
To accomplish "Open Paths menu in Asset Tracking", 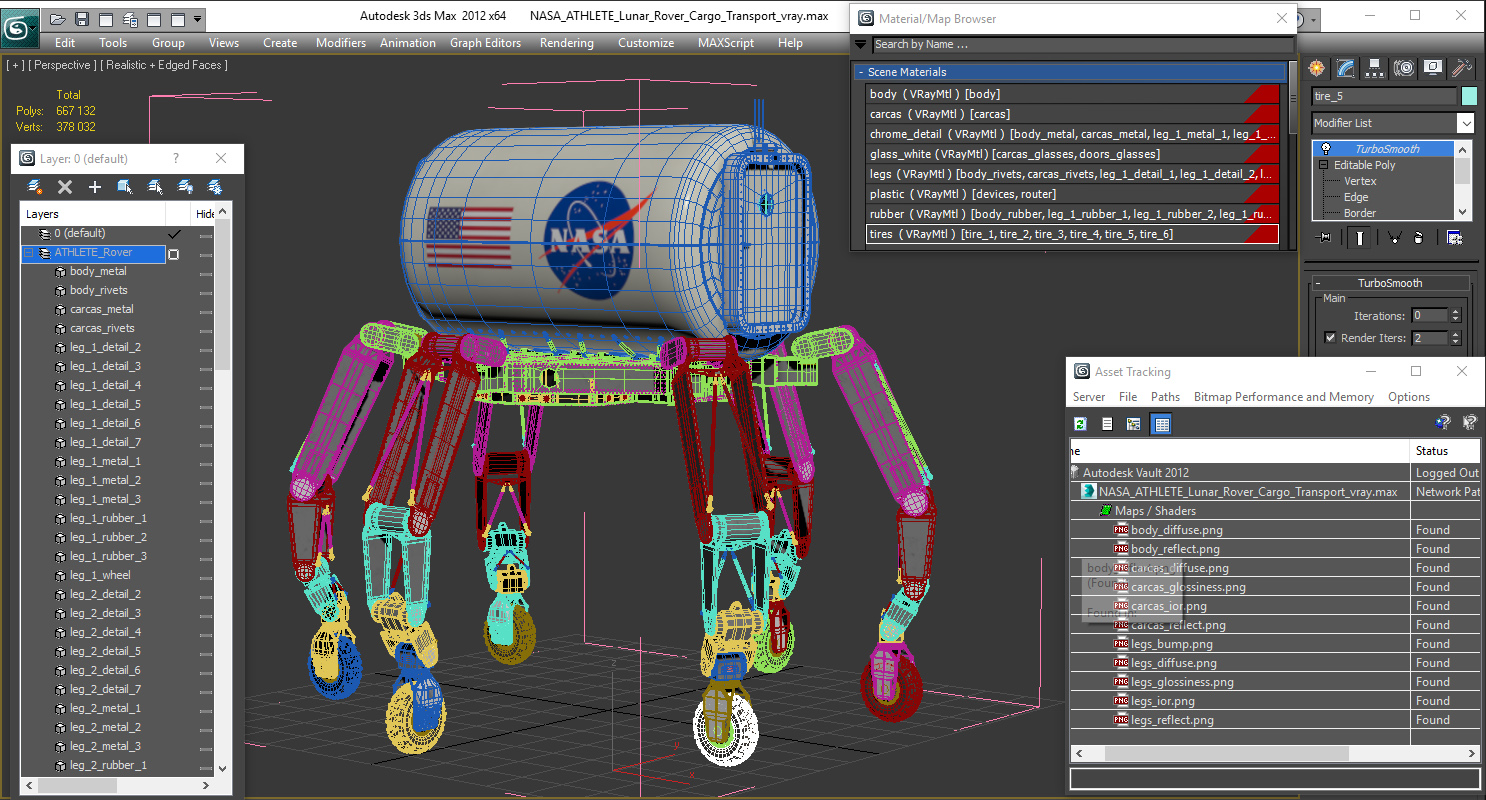I will [1165, 397].
